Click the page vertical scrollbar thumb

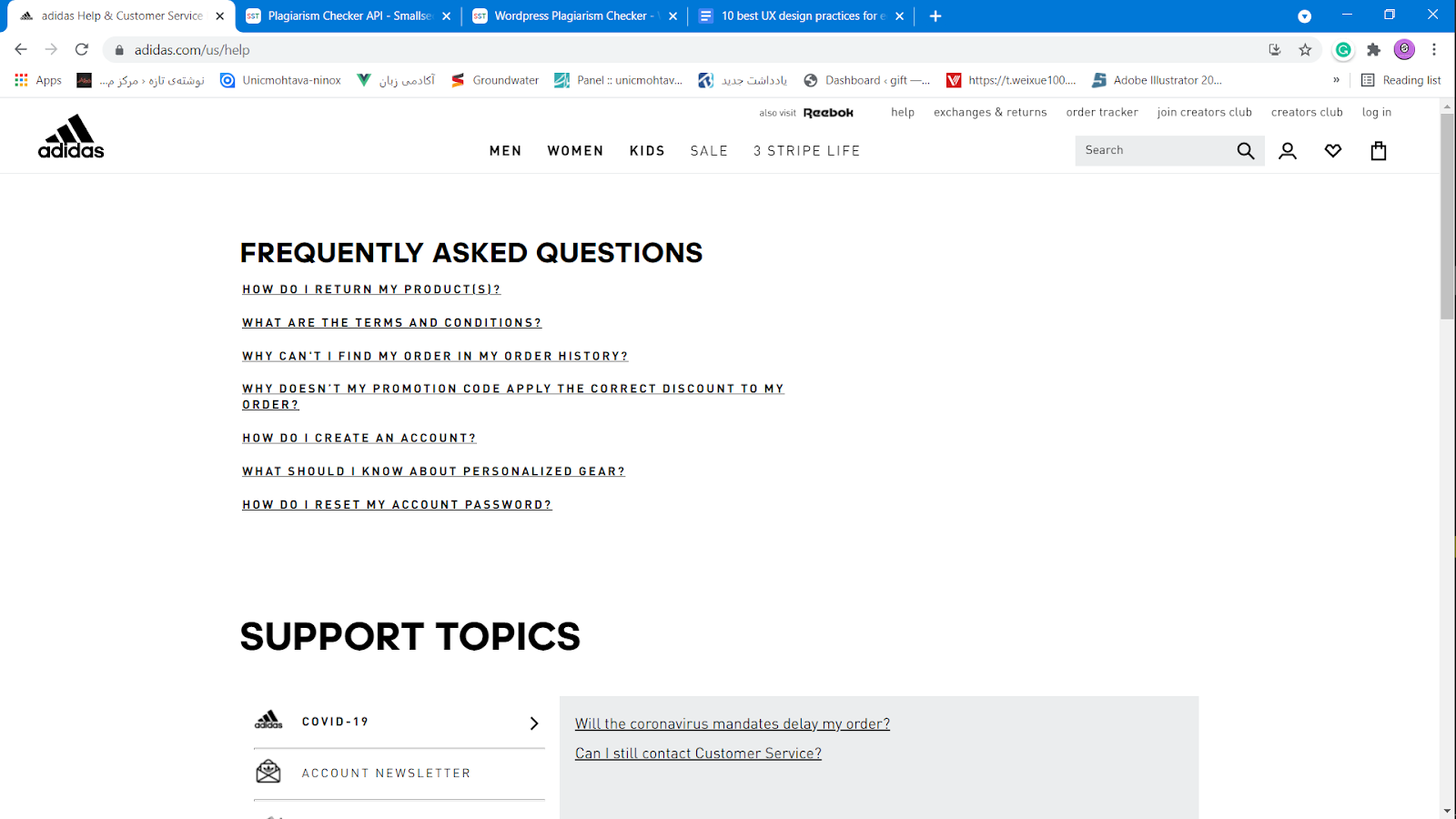(x=1448, y=217)
